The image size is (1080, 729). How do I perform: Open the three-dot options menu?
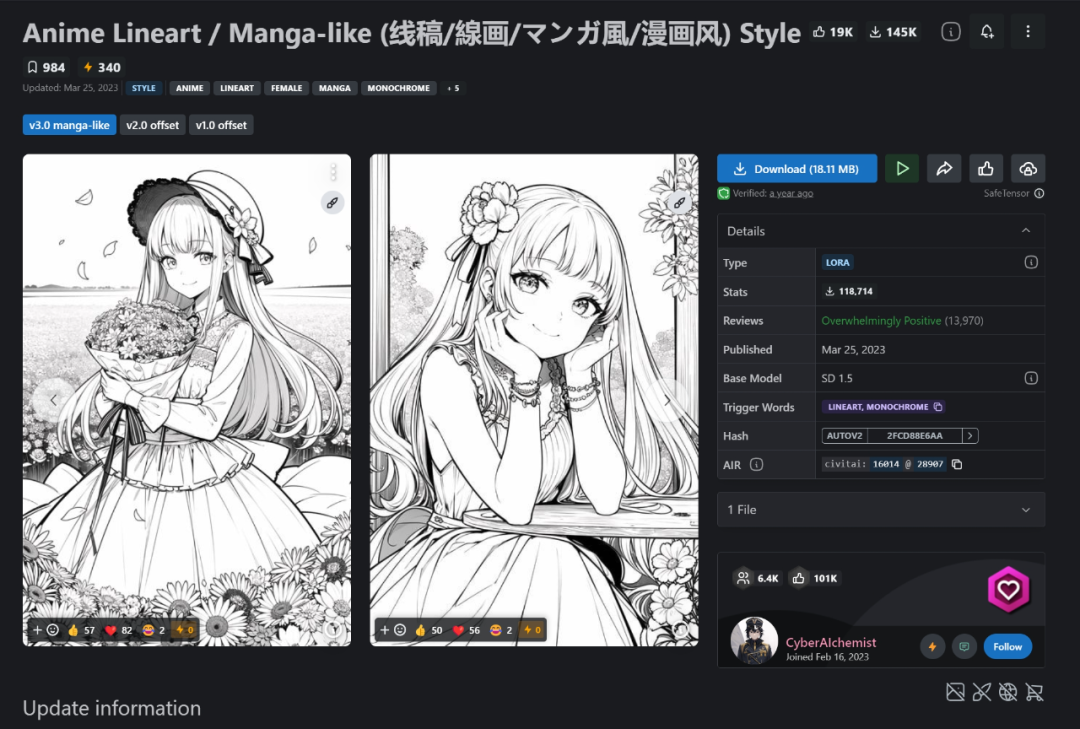point(1028,32)
